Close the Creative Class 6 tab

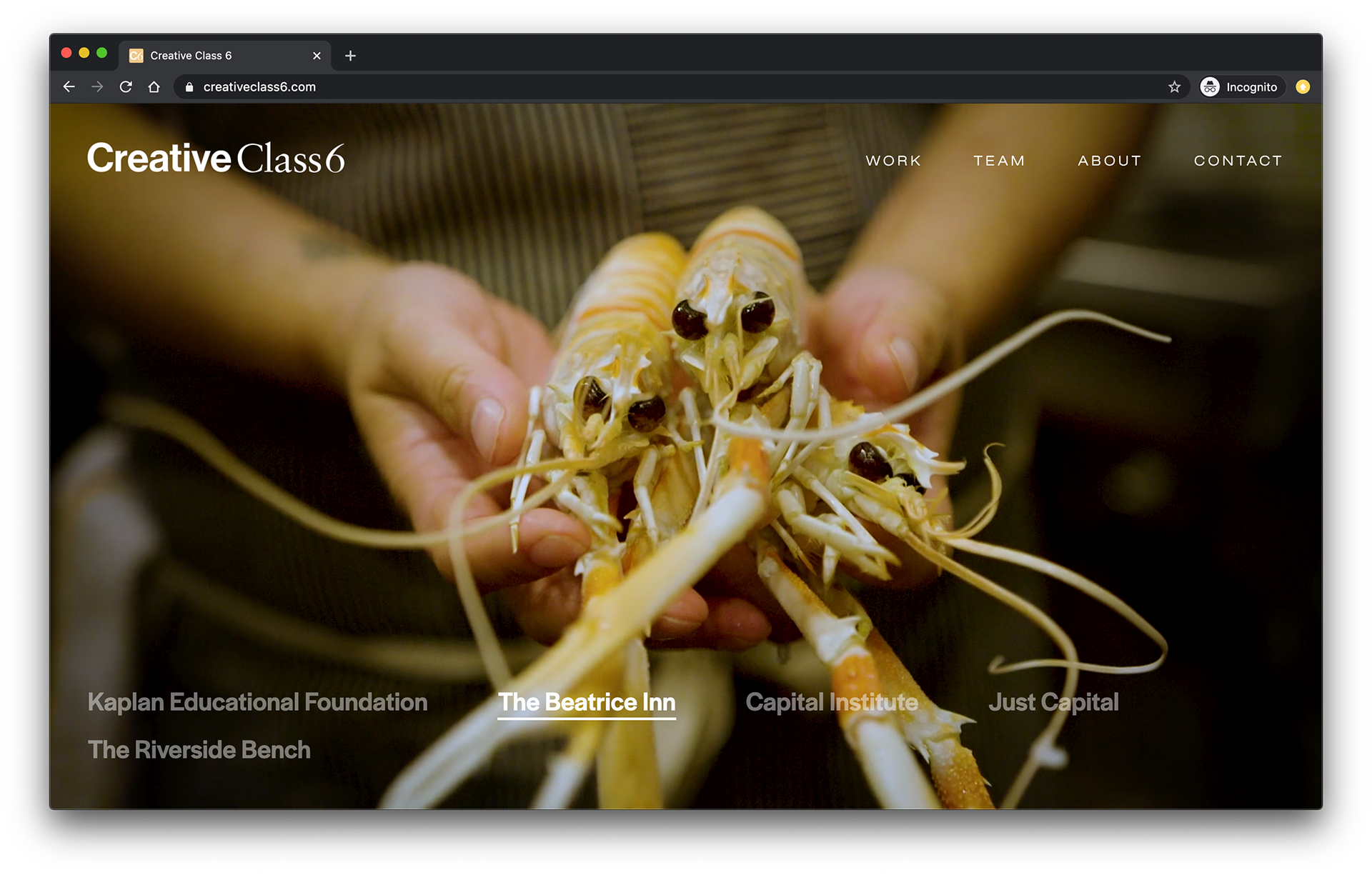click(x=317, y=56)
